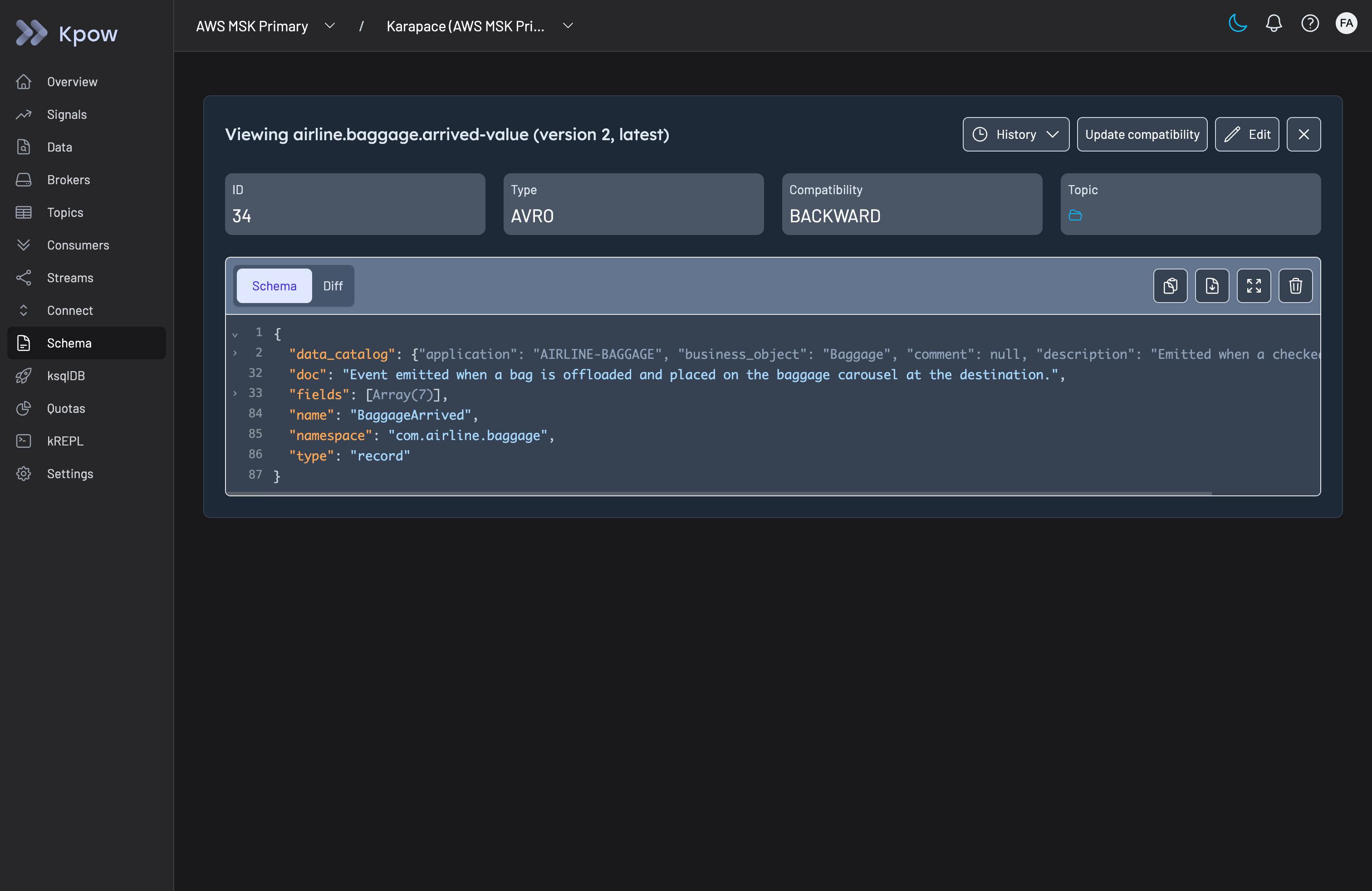Open notifications bell

(x=1274, y=24)
